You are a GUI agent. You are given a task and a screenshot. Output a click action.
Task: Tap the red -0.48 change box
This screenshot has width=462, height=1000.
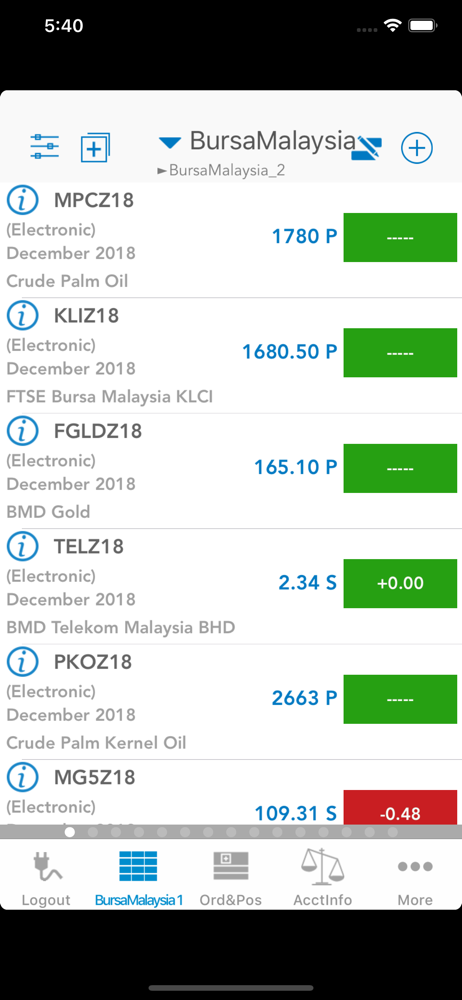[400, 807]
